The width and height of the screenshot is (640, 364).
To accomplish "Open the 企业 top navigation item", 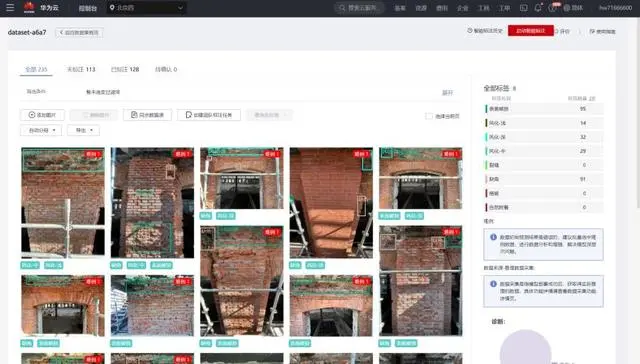I will 462,8.
